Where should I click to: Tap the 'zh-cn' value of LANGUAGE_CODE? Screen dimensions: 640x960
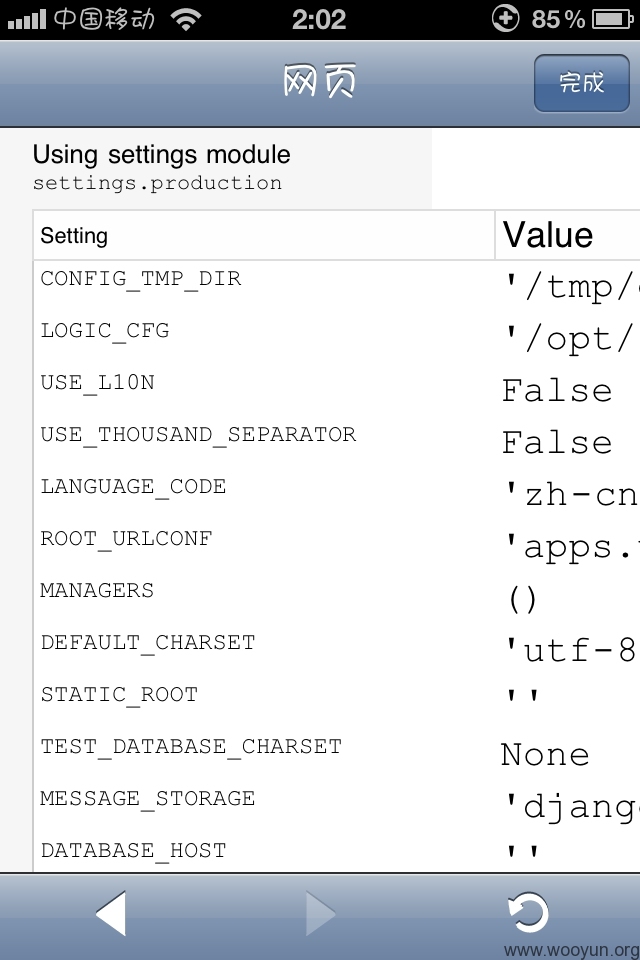[571, 495]
